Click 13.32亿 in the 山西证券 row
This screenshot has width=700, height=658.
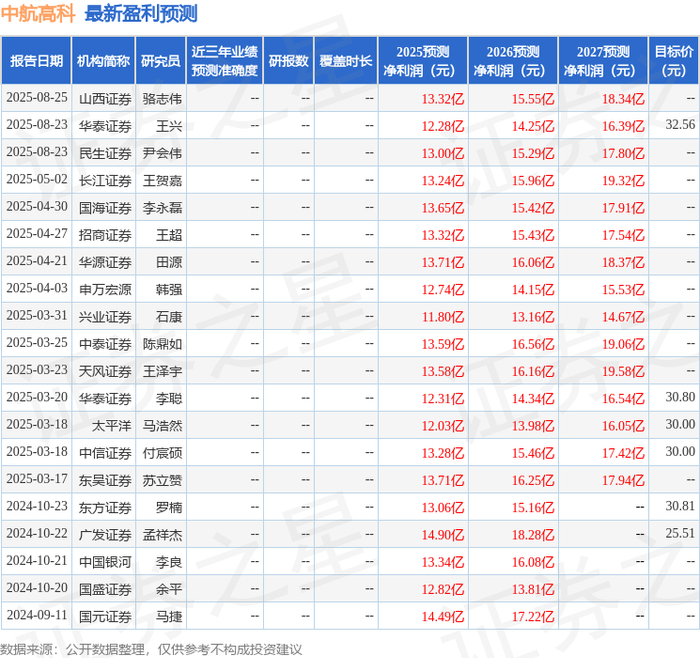(443, 99)
